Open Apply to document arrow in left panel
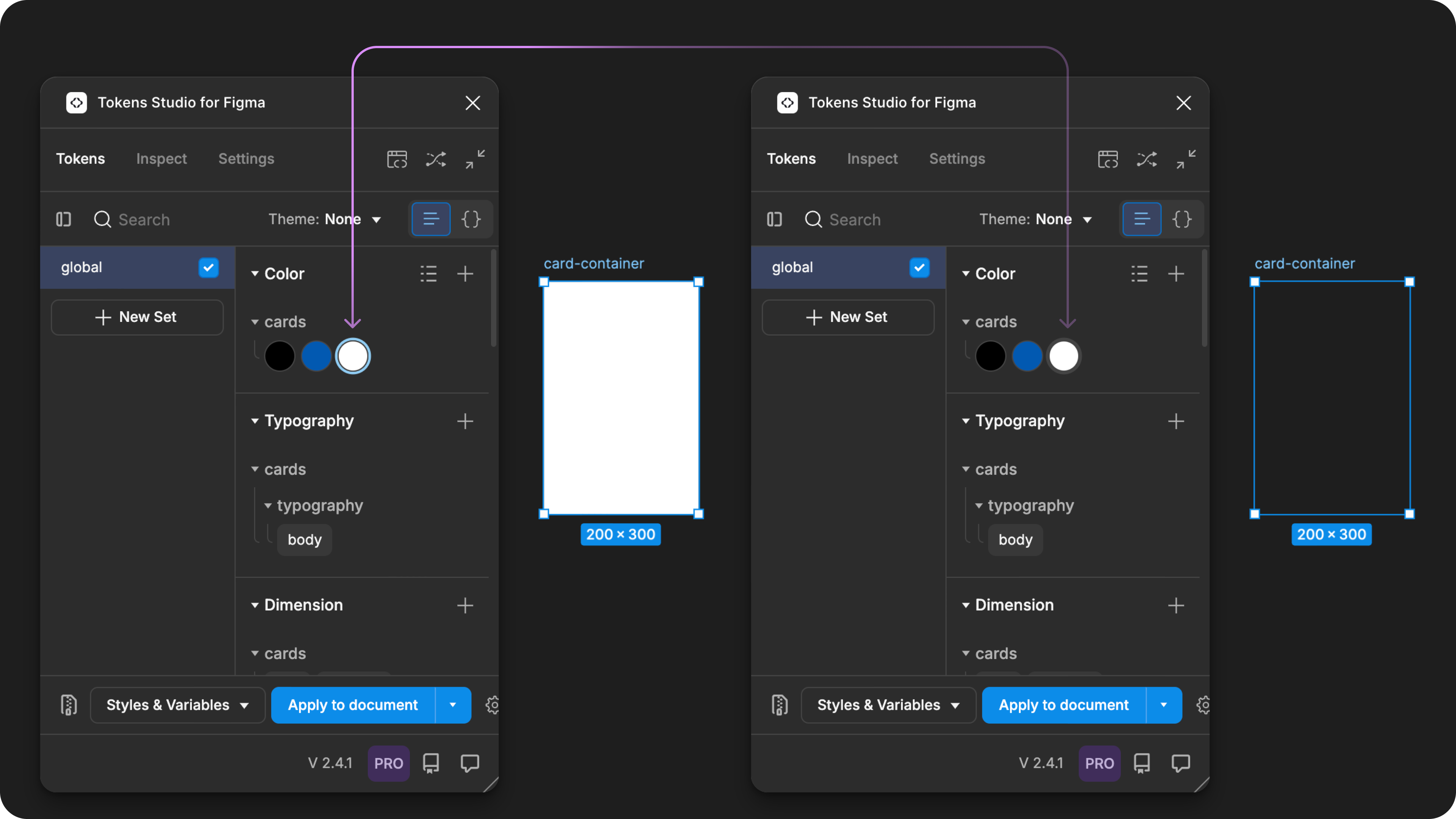The height and width of the screenshot is (819, 1456). (453, 705)
